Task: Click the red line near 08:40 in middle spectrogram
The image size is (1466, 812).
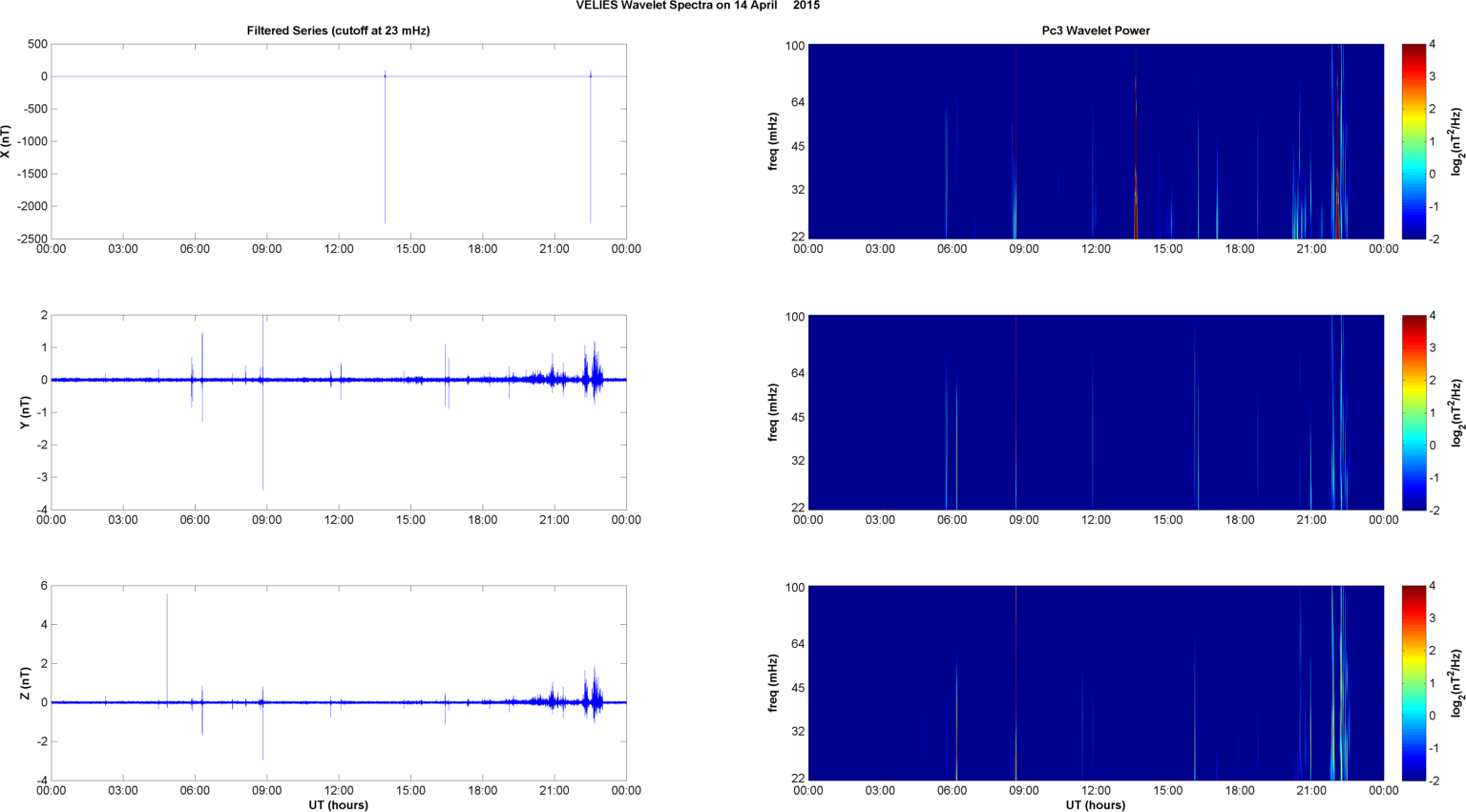Action: pos(1016,412)
